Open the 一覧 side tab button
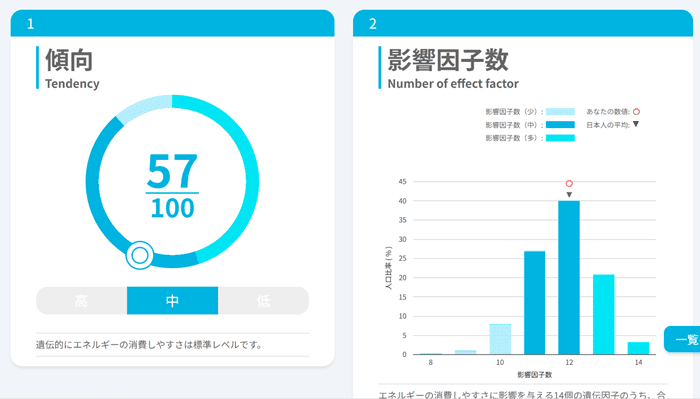The image size is (700, 399). [x=682, y=339]
